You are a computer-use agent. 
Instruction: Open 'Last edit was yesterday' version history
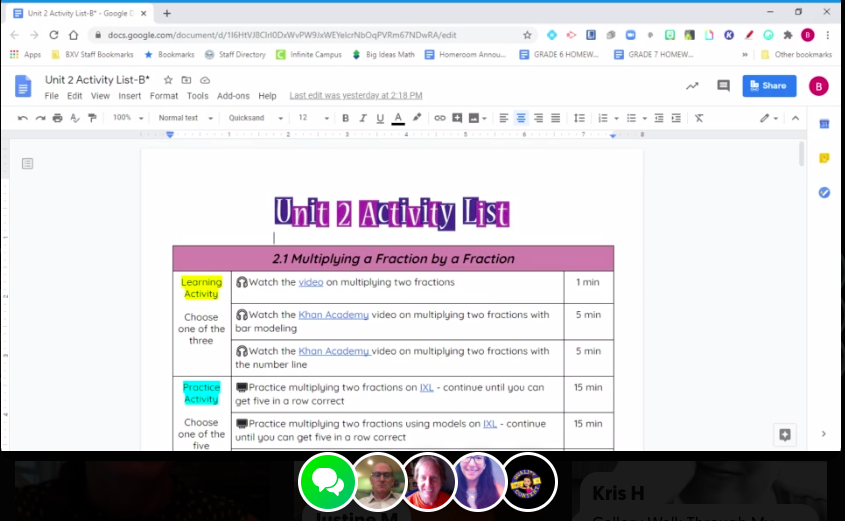(356, 95)
